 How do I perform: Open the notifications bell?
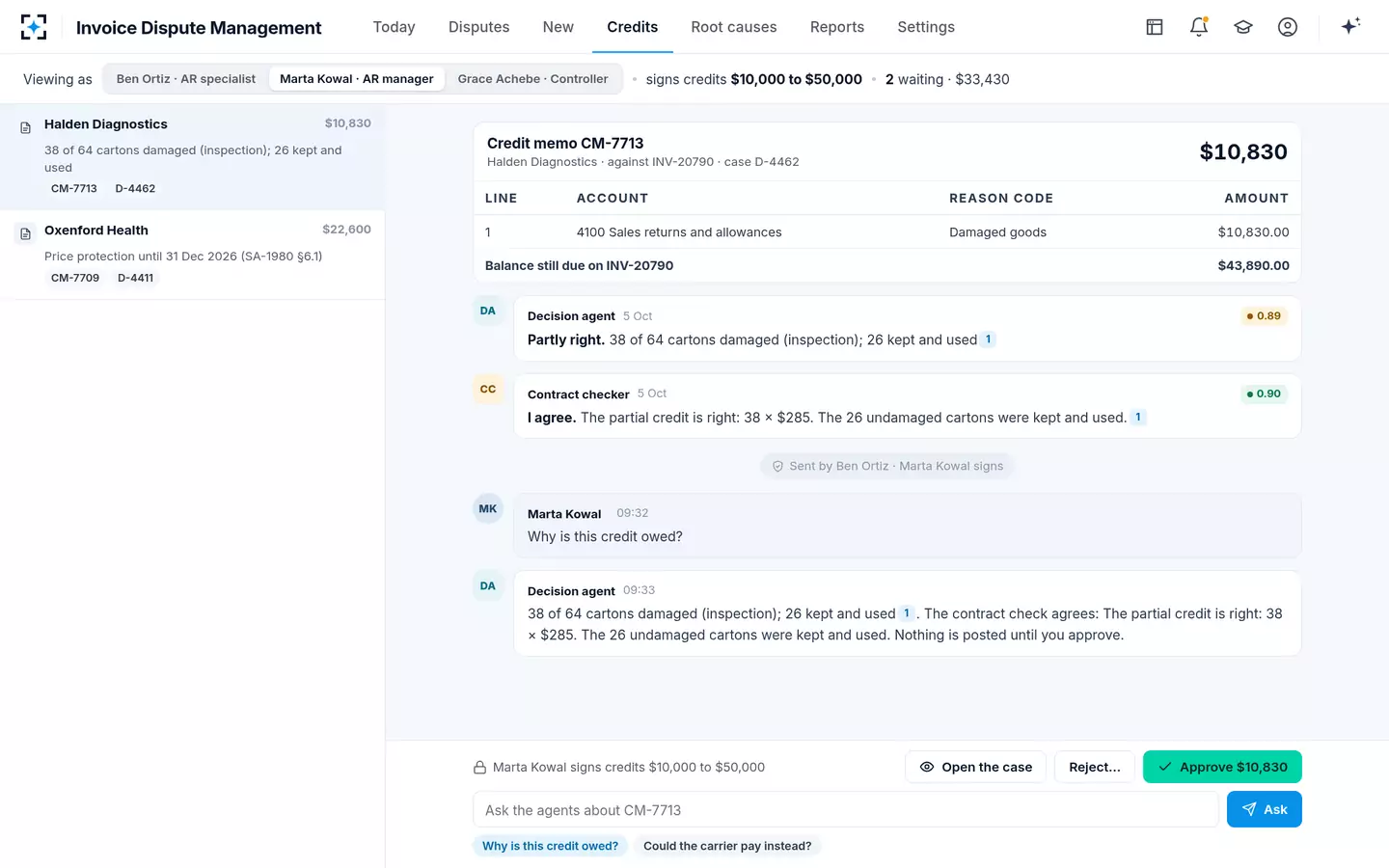tap(1199, 27)
